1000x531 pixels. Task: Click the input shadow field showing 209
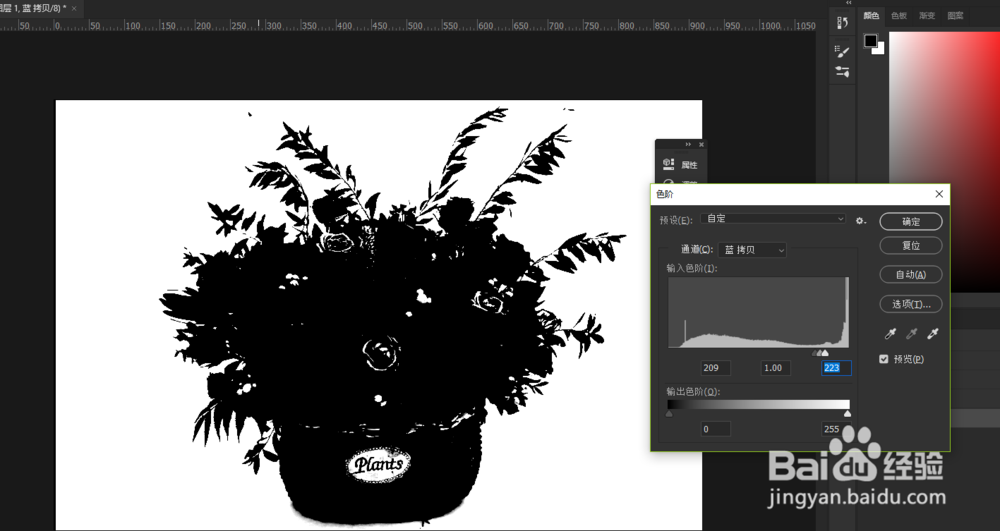point(716,368)
